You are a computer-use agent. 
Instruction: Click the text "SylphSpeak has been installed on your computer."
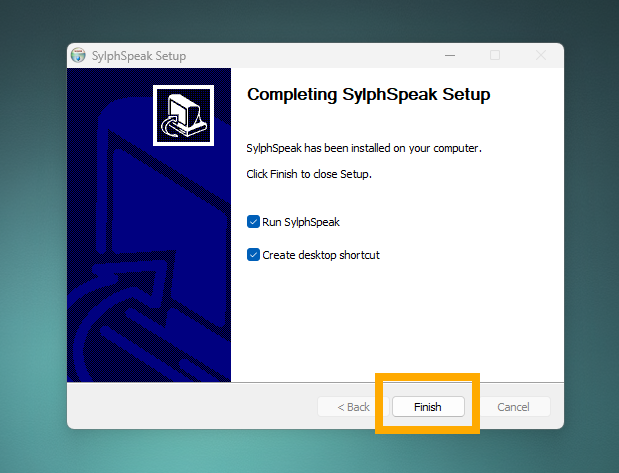(364, 148)
